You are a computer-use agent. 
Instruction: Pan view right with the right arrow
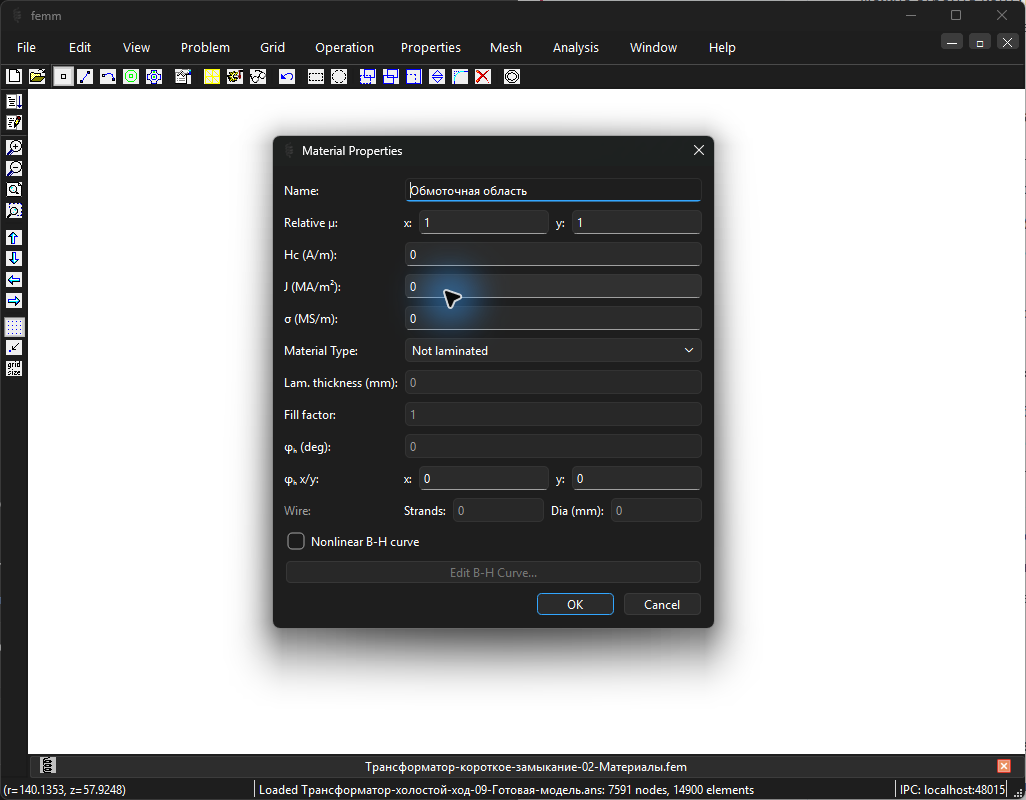pos(14,300)
